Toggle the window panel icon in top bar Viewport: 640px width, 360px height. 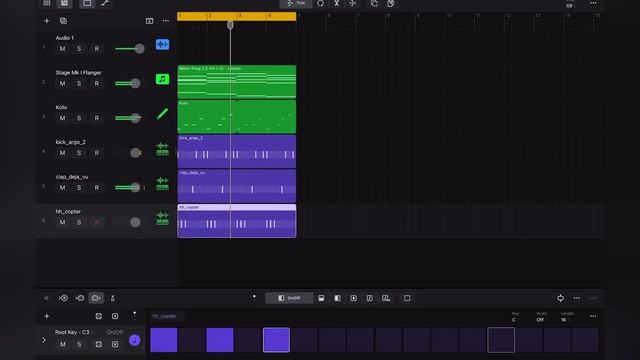click(x=87, y=3)
